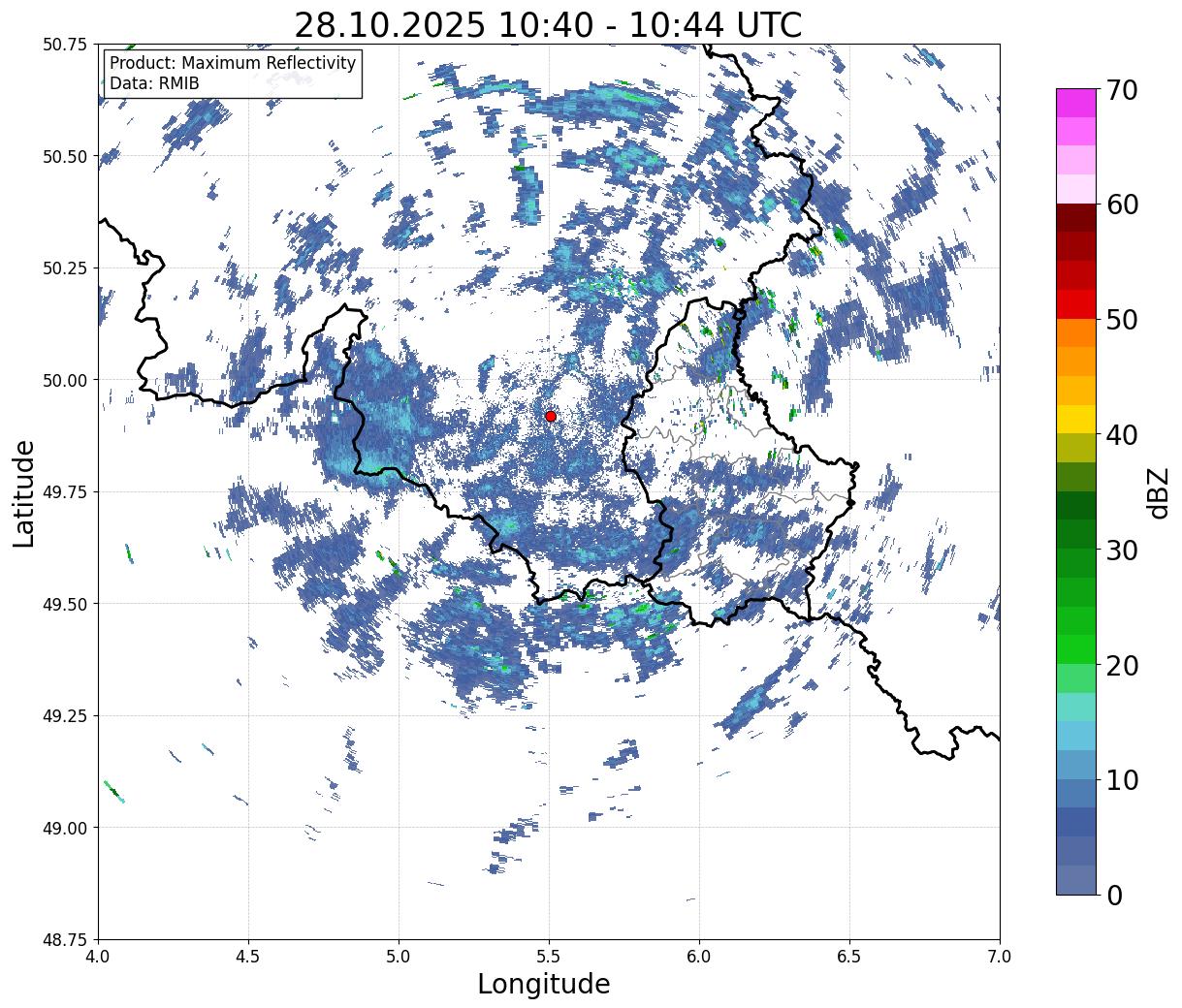The height and width of the screenshot is (1008, 1182).
Task: Click the latitude tick label 48.75
Action: tap(65, 940)
